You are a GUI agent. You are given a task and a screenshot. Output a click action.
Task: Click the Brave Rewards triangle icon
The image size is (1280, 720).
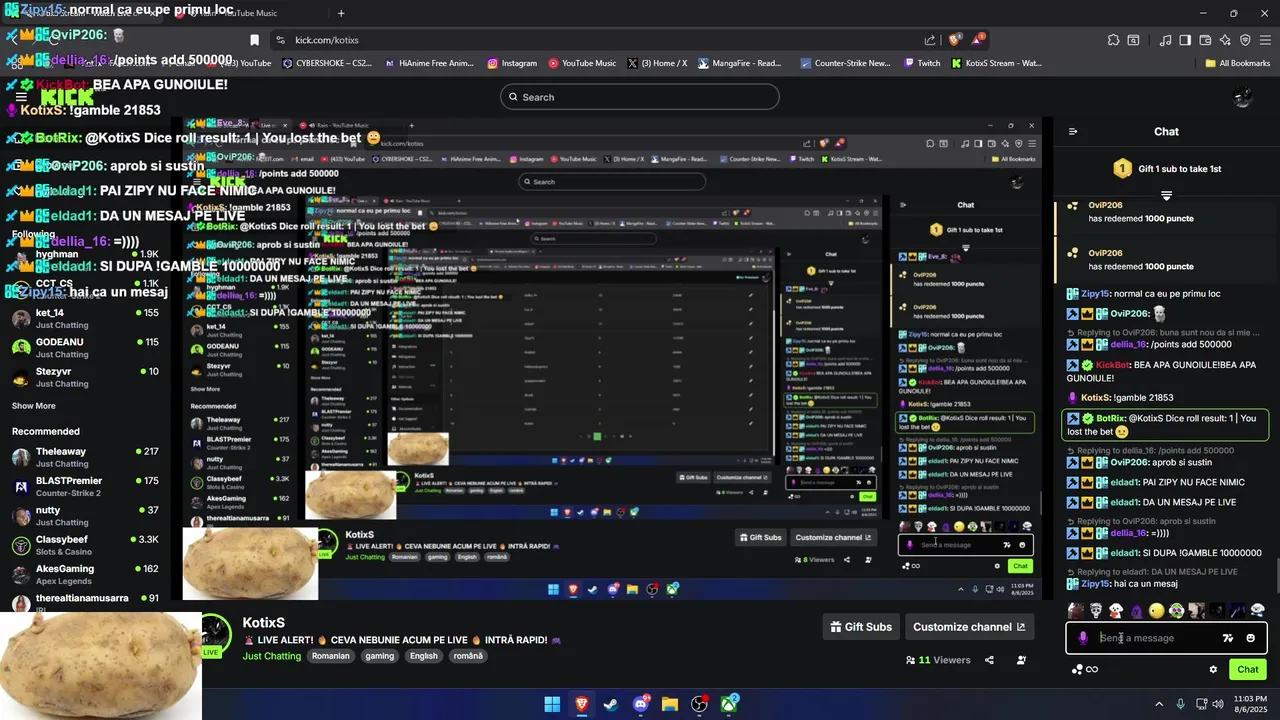(x=979, y=40)
